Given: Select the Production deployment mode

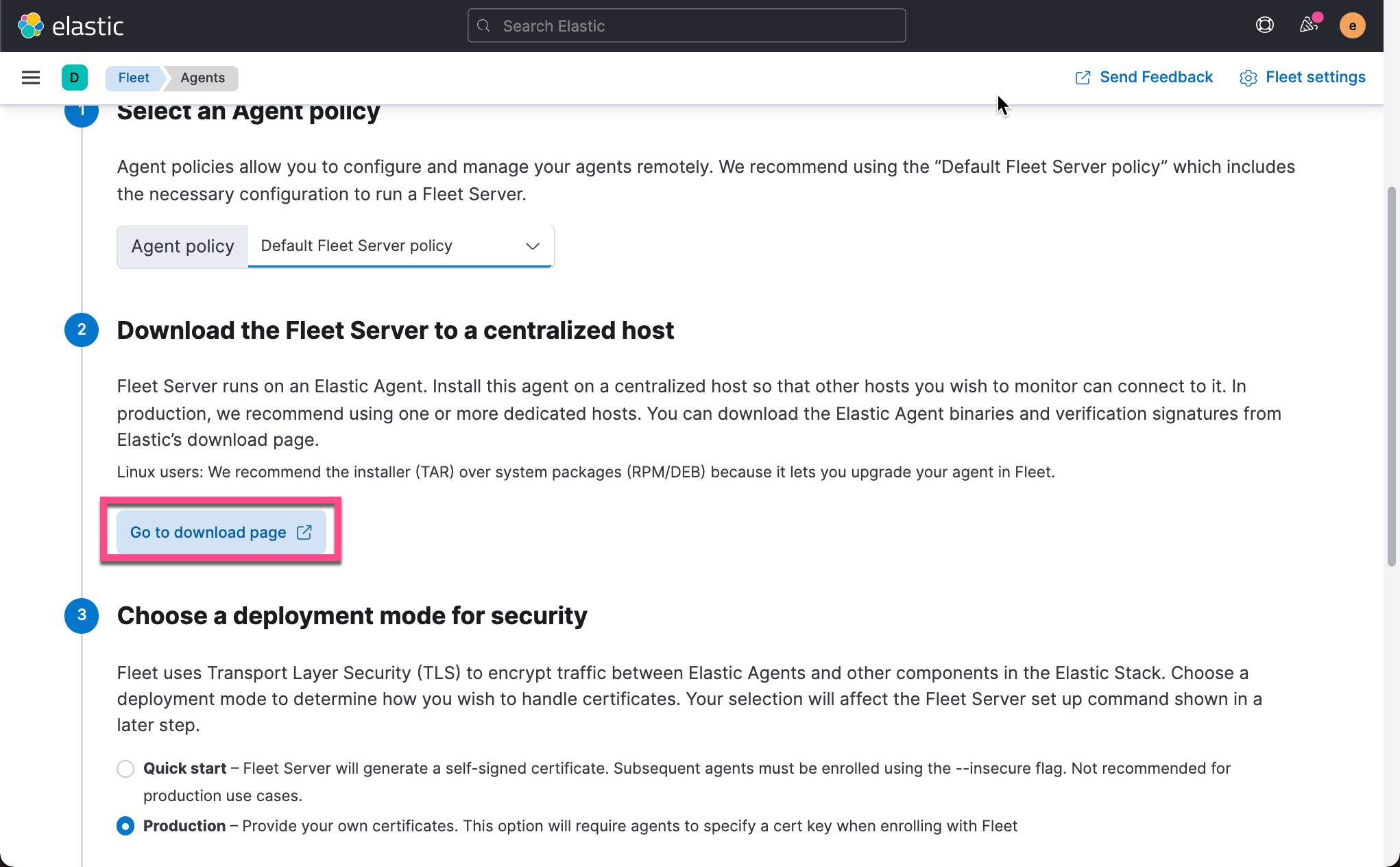Looking at the screenshot, I should pyautogui.click(x=125, y=826).
